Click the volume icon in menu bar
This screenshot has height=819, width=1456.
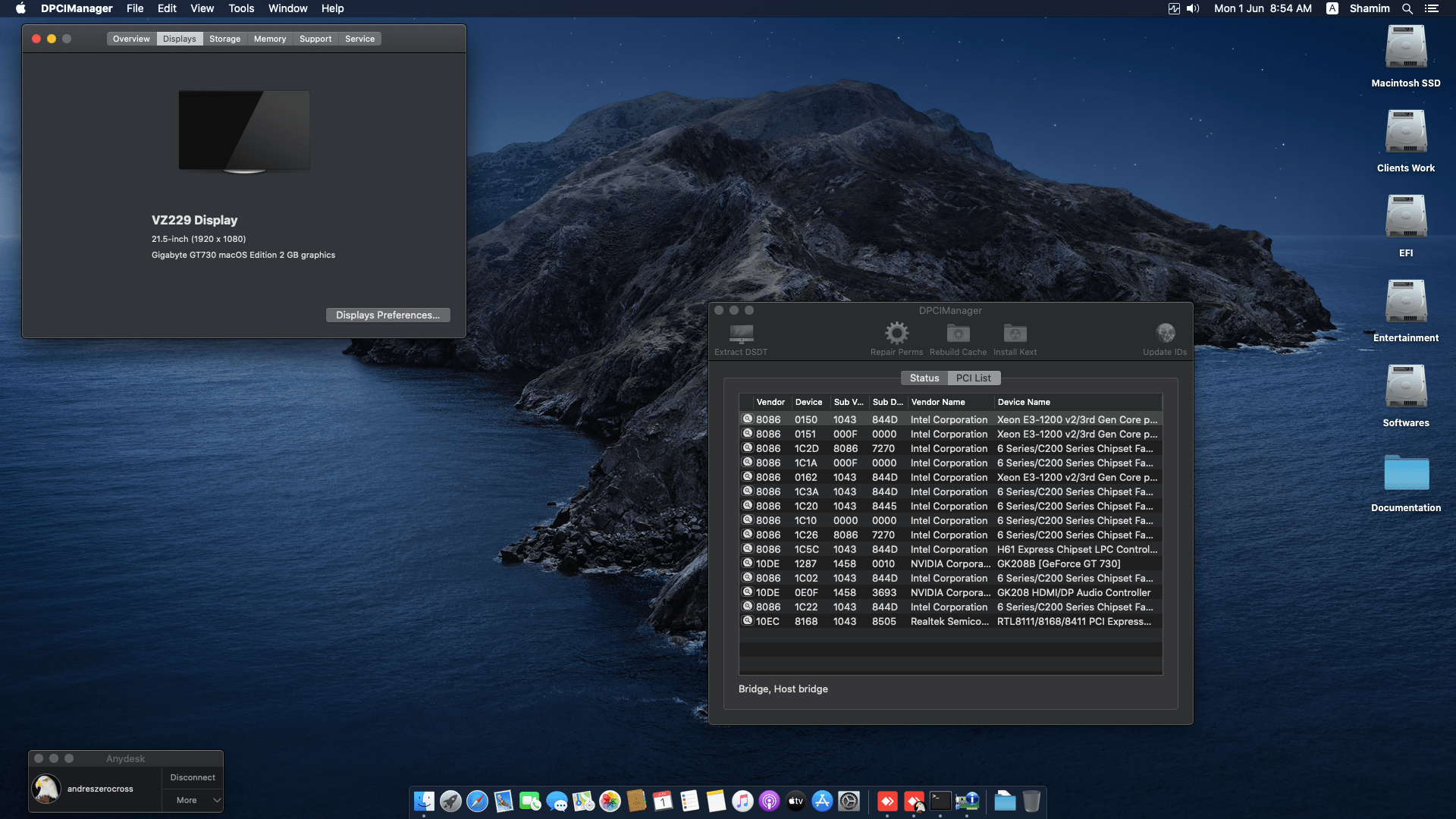(x=1193, y=8)
